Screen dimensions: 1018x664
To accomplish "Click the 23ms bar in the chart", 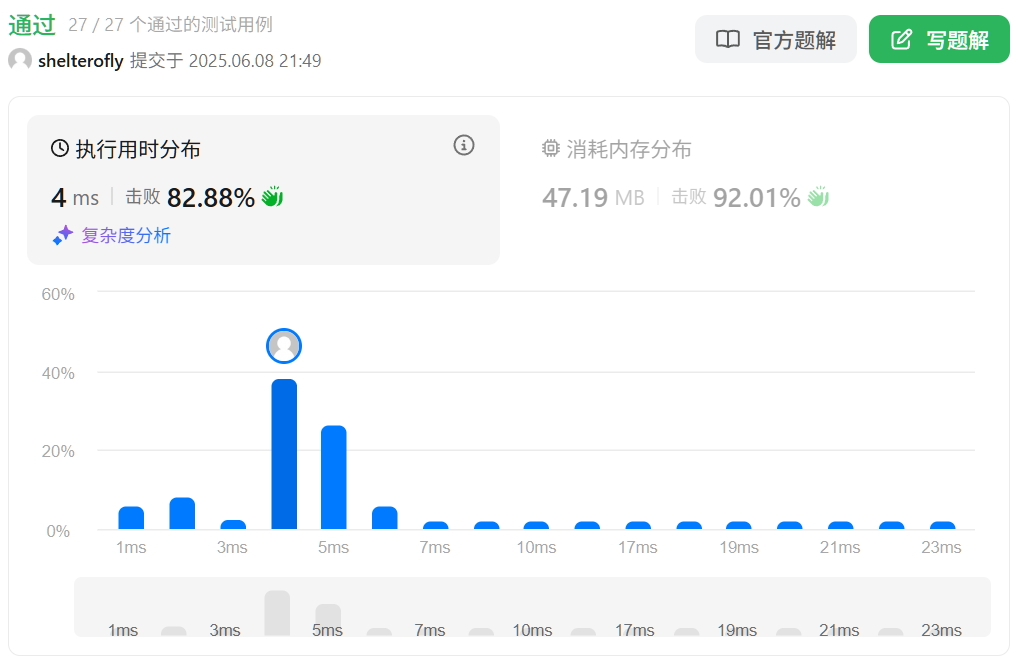I will coord(943,526).
